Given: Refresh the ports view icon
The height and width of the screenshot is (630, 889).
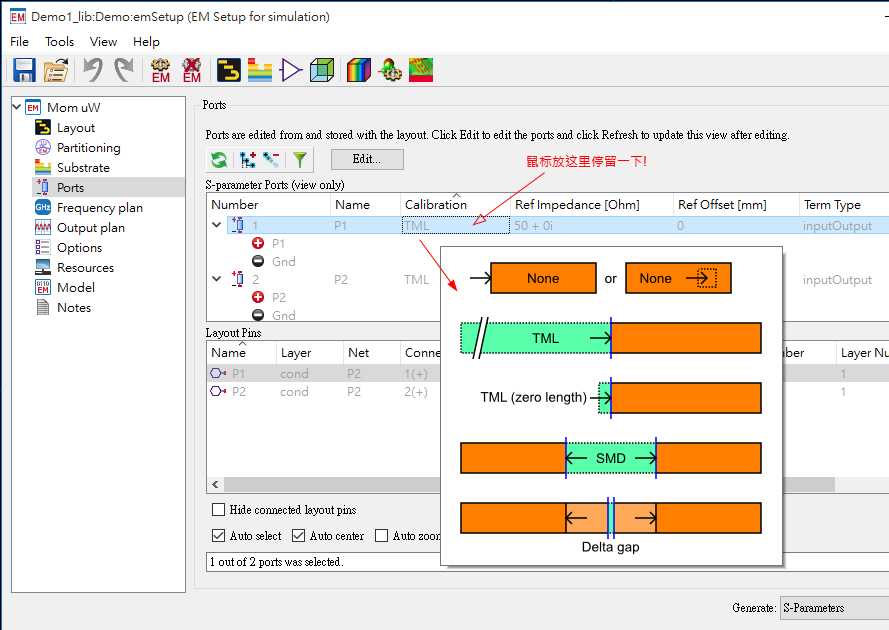Looking at the screenshot, I should point(219,160).
